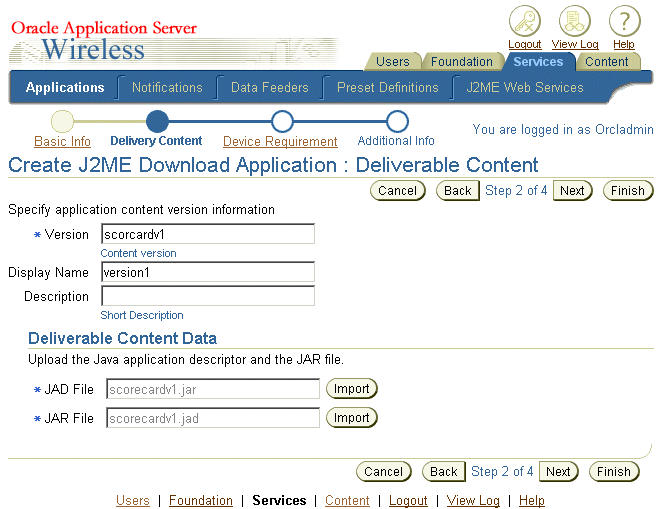Open the Content tab
This screenshot has height=509, width=663.
click(x=607, y=62)
